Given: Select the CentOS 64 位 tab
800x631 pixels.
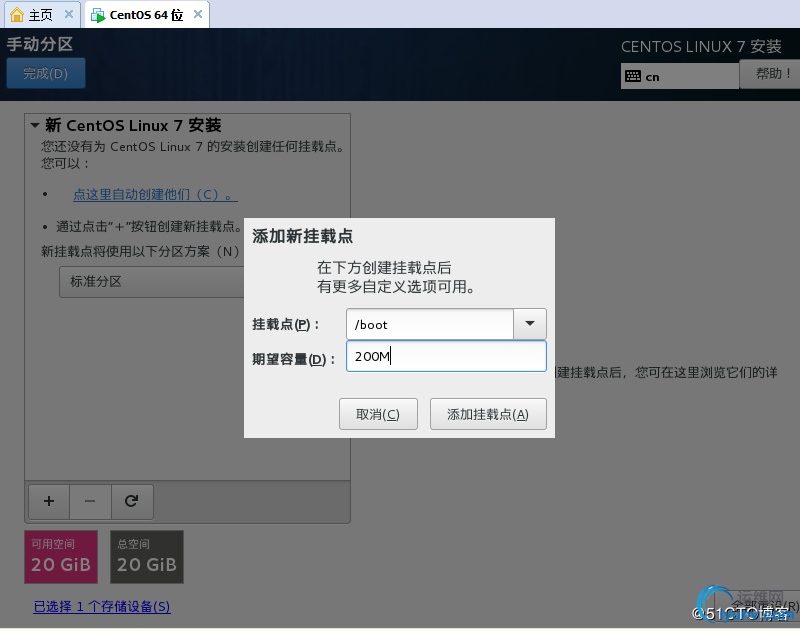Looking at the screenshot, I should click(x=147, y=15).
